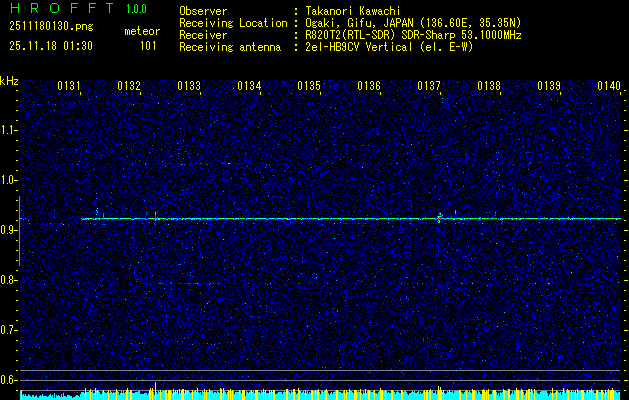The width and height of the screenshot is (629, 400).
Task: Click the 0.7 kHz frequency label
Action: [8, 330]
